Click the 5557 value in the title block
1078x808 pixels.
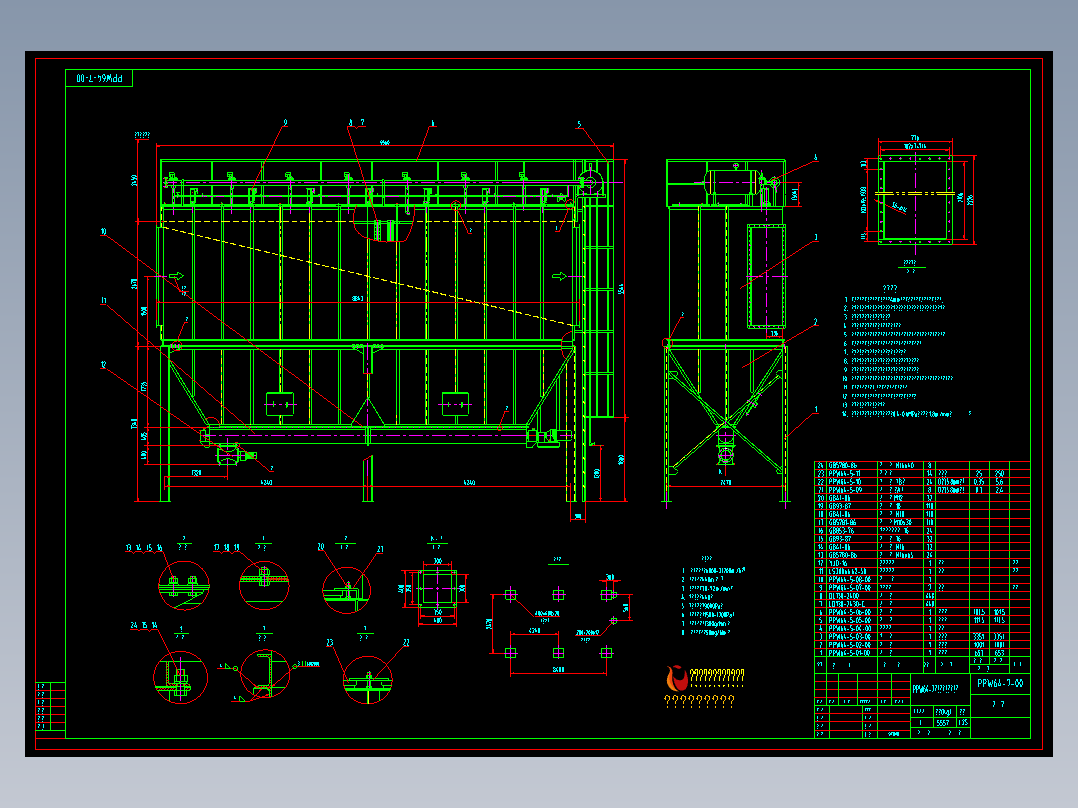coord(943,723)
